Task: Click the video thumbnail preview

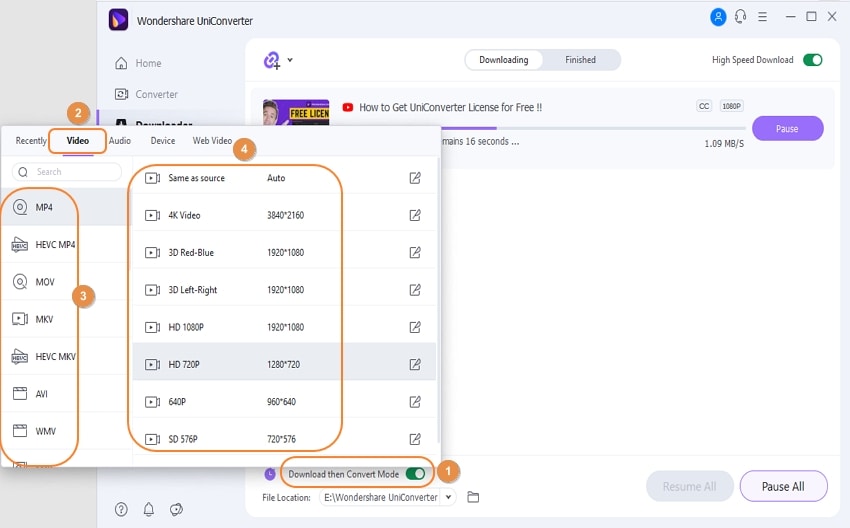Action: point(296,112)
